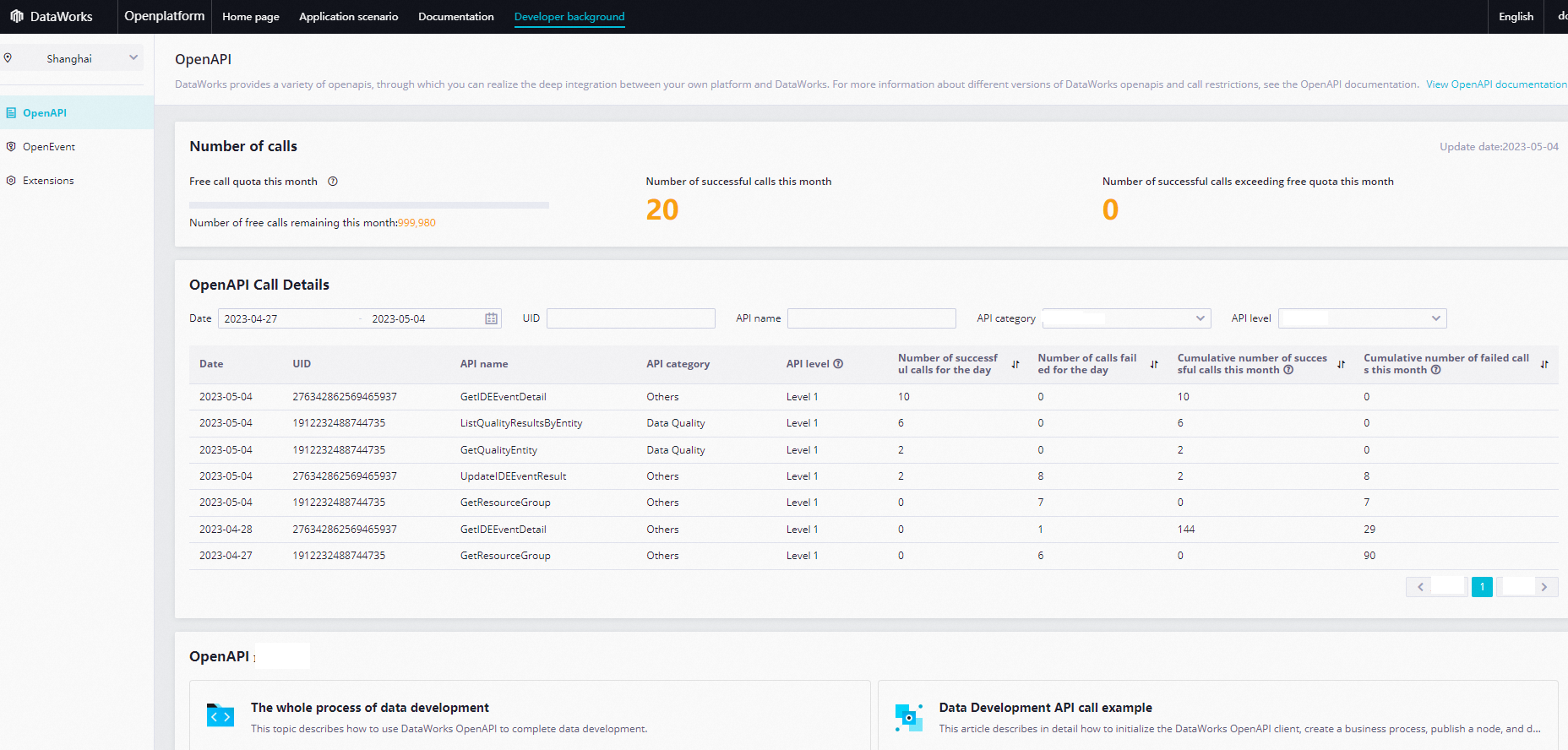Select page 1 in pagination
This screenshot has width=1568, height=750.
[1482, 587]
